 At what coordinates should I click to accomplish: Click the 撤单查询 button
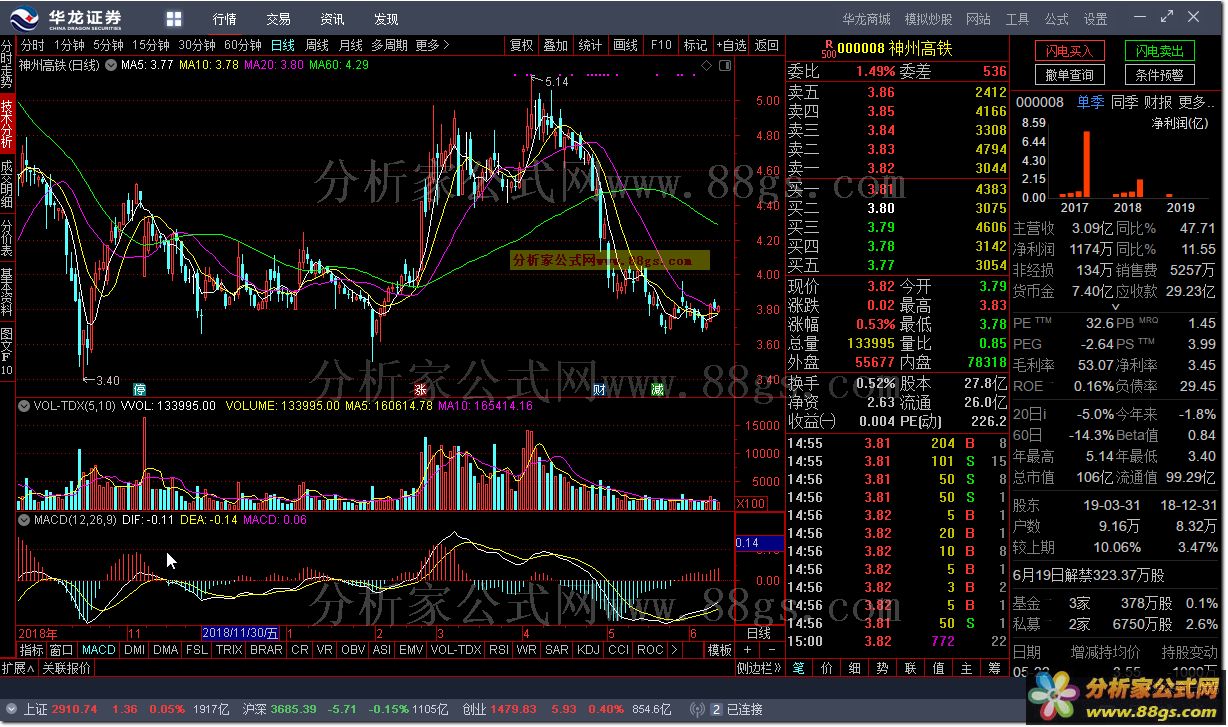pos(1070,75)
